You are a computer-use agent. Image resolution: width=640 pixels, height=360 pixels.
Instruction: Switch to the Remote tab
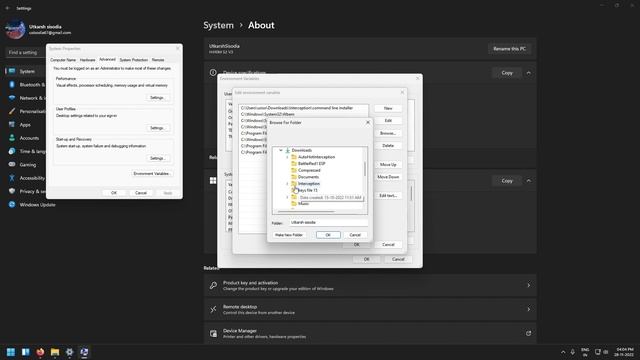pos(158,60)
